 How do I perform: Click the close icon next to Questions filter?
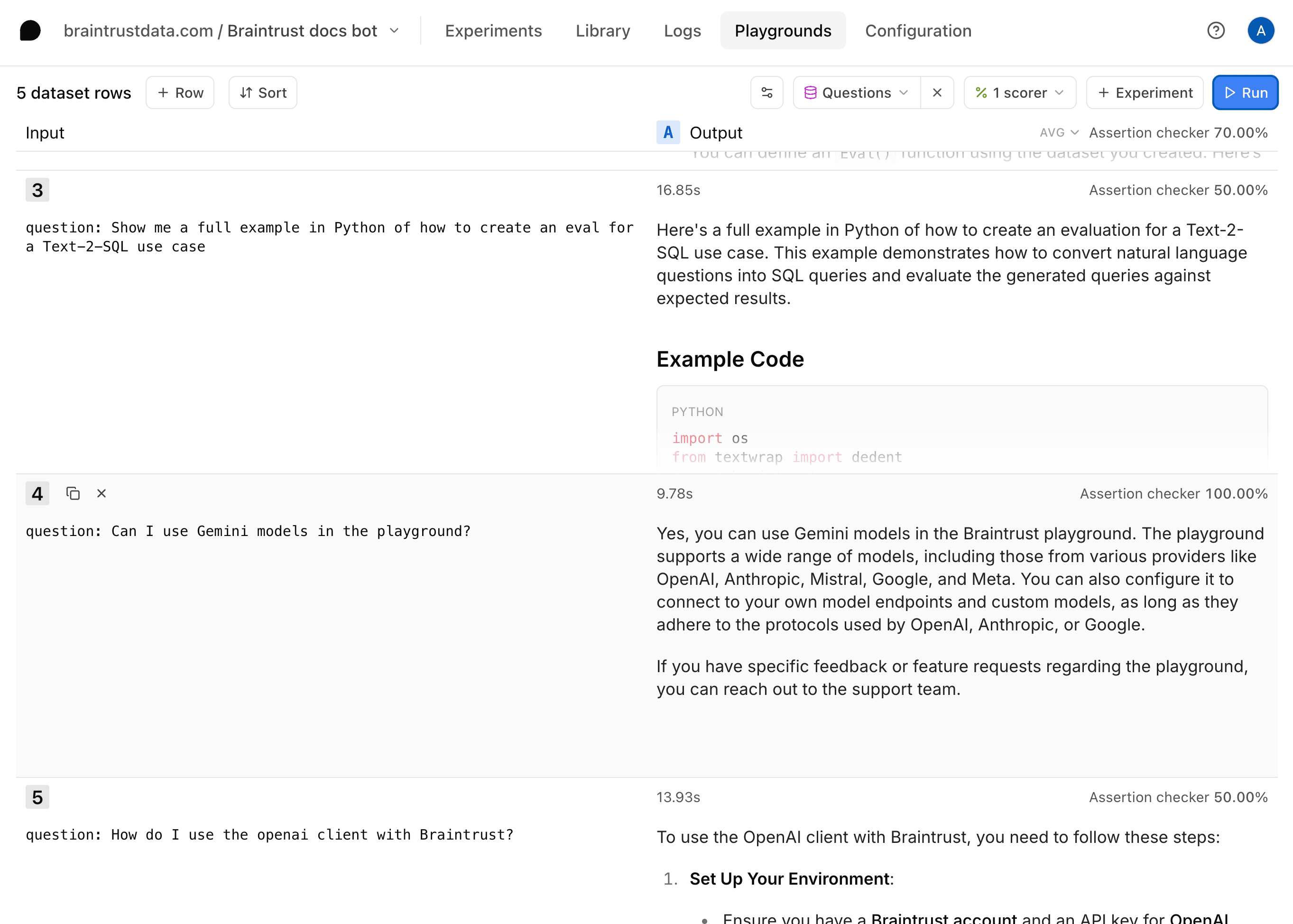[937, 93]
